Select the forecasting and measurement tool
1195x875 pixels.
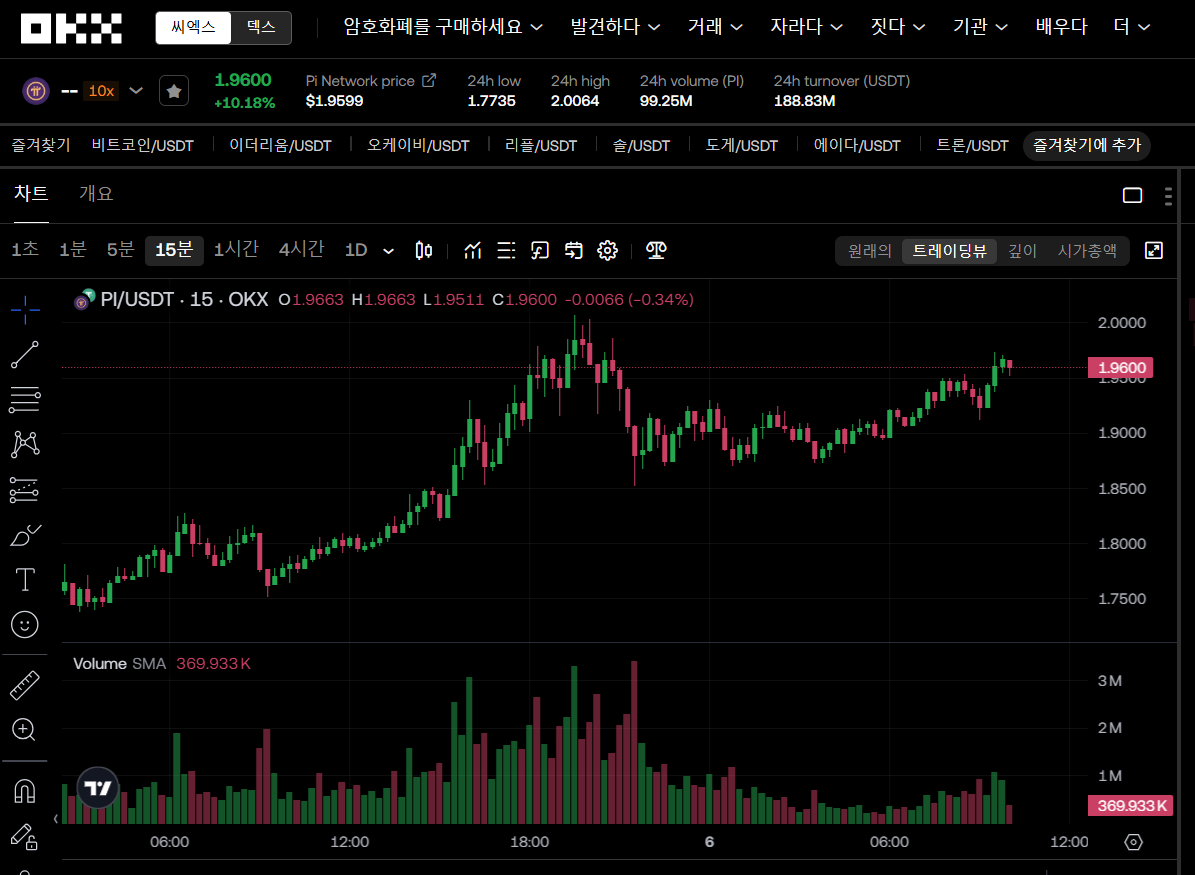pos(25,490)
